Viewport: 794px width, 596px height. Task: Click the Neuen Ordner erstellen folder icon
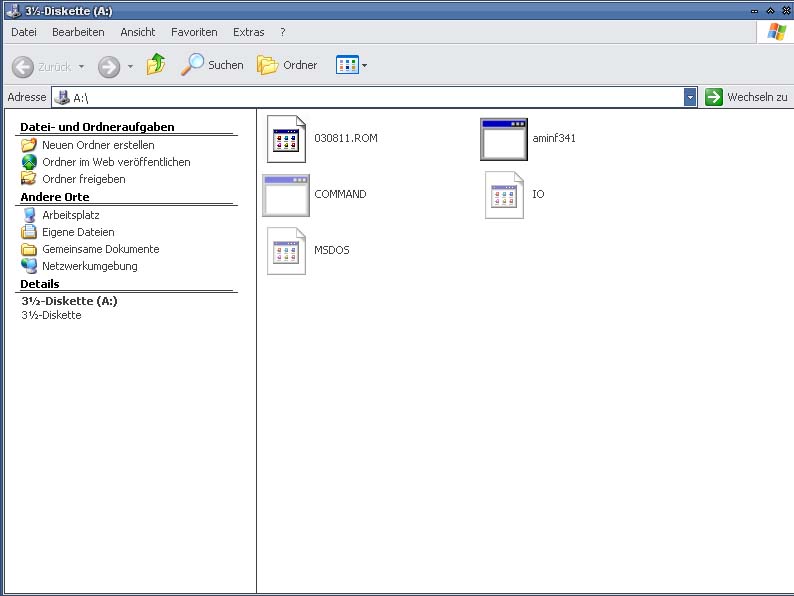point(29,145)
